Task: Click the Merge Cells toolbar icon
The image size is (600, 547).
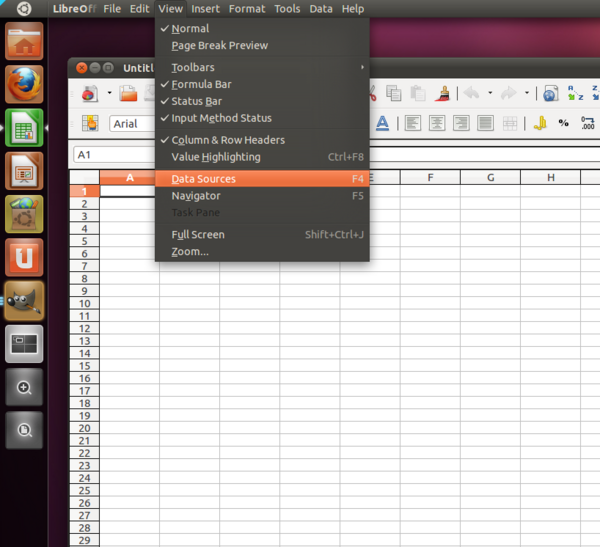Action: [x=510, y=123]
